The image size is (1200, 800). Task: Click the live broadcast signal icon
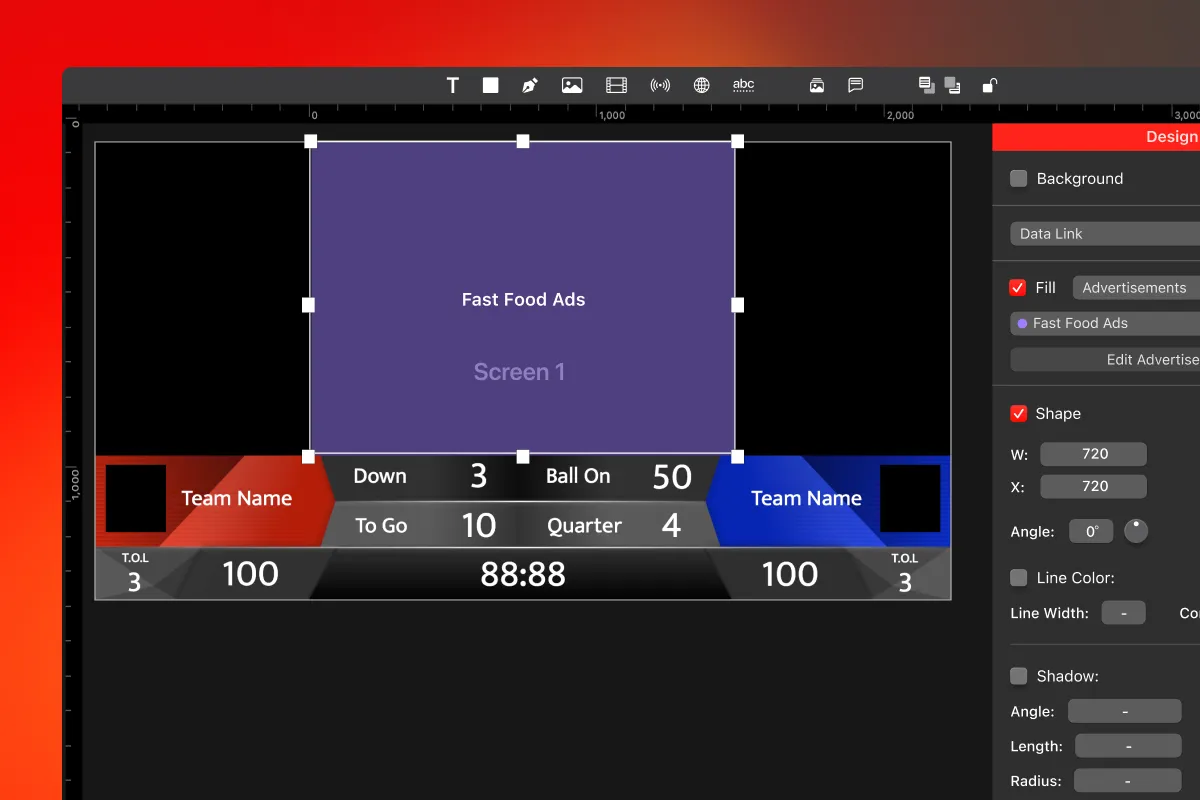pyautogui.click(x=660, y=86)
